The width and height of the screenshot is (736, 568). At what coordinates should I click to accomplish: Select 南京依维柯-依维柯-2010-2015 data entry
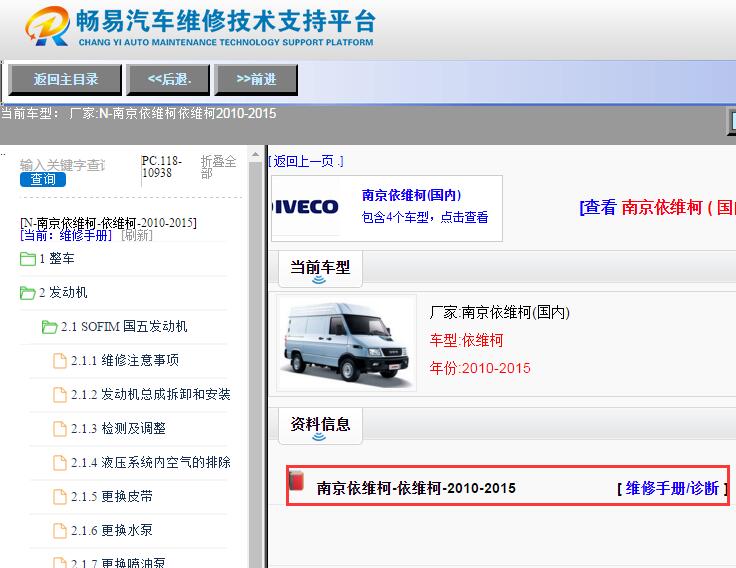[x=416, y=488]
